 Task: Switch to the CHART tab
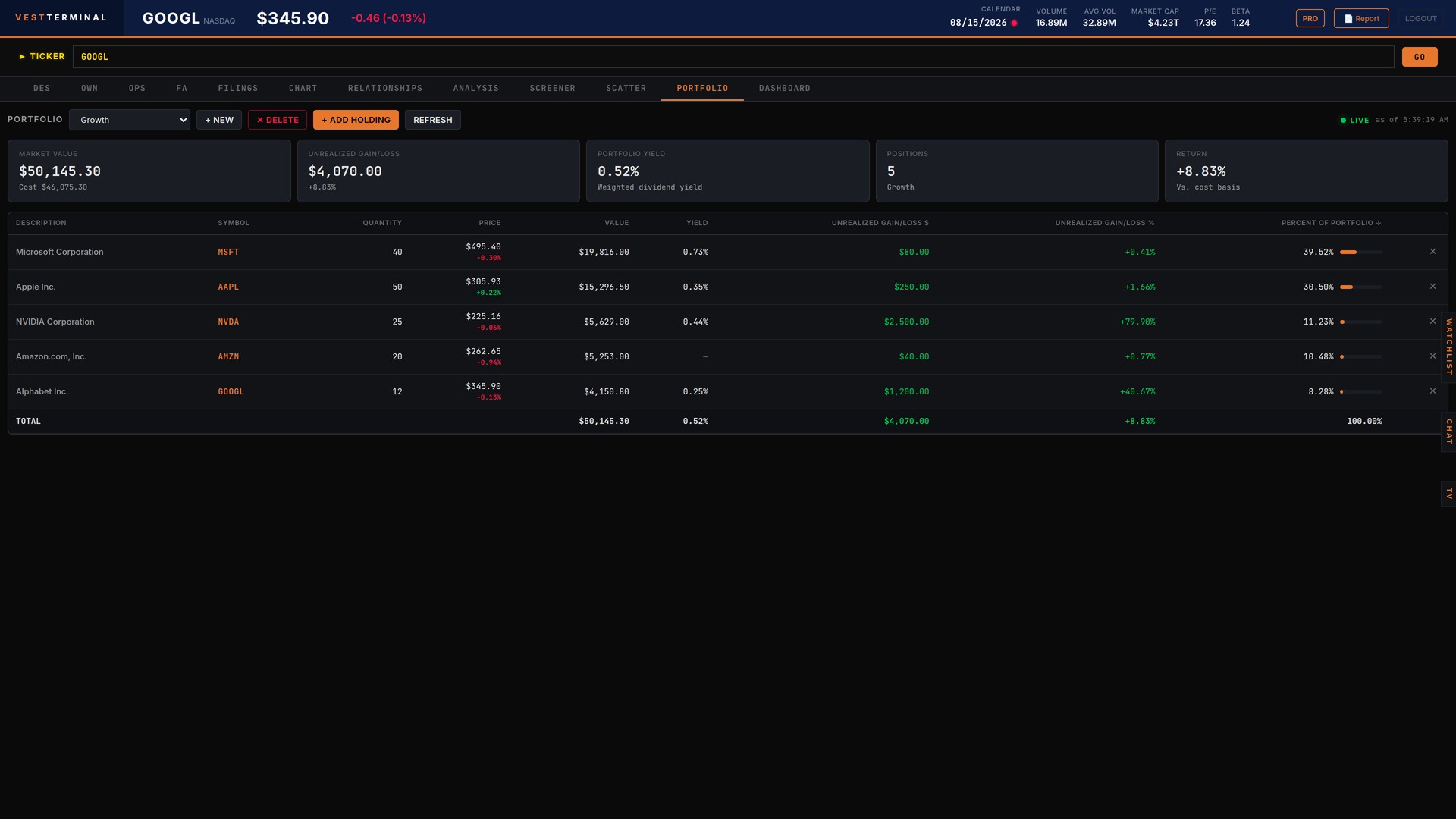(x=303, y=89)
